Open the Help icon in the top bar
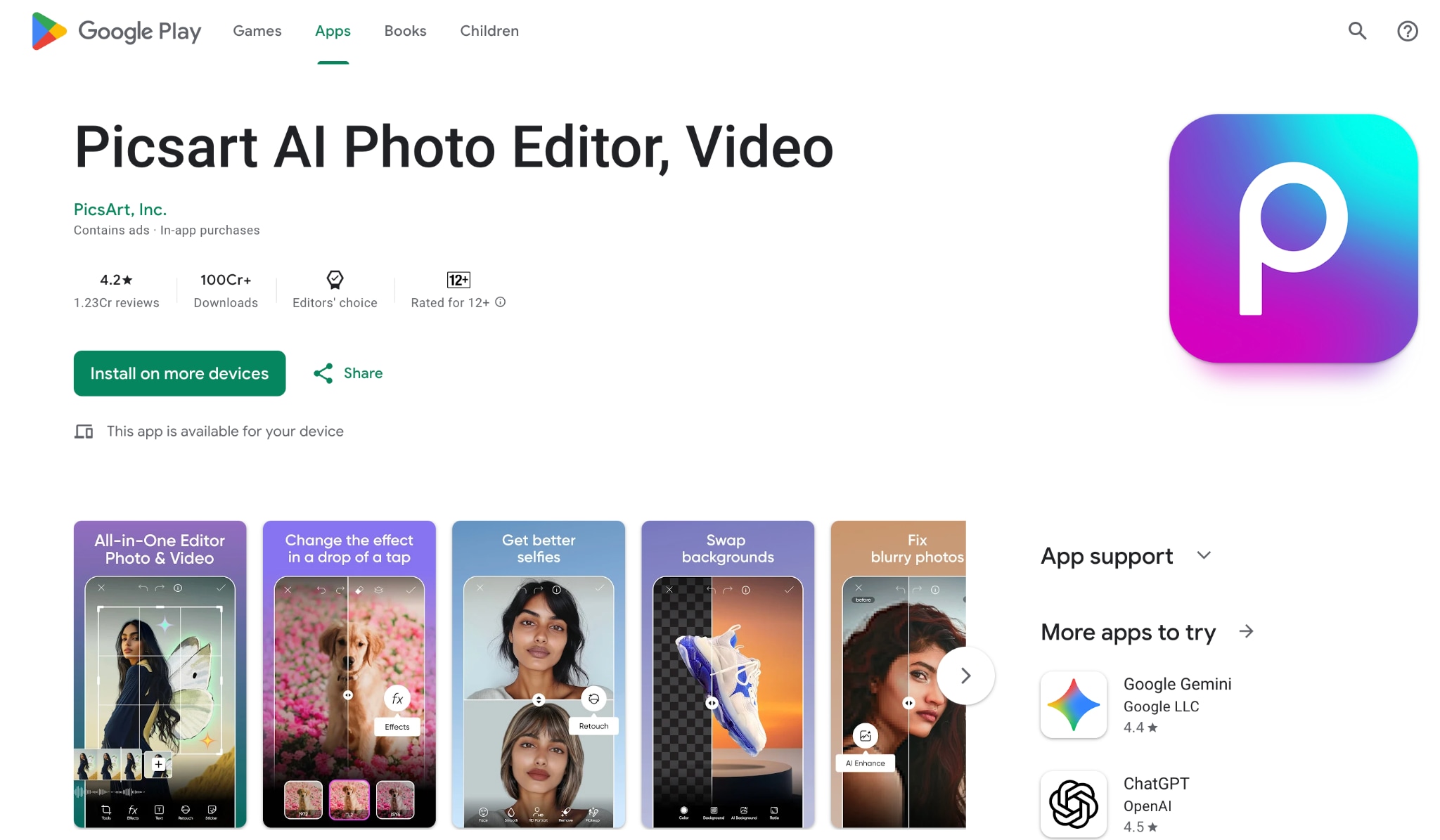Viewport: 1440px width, 840px height. coord(1407,31)
